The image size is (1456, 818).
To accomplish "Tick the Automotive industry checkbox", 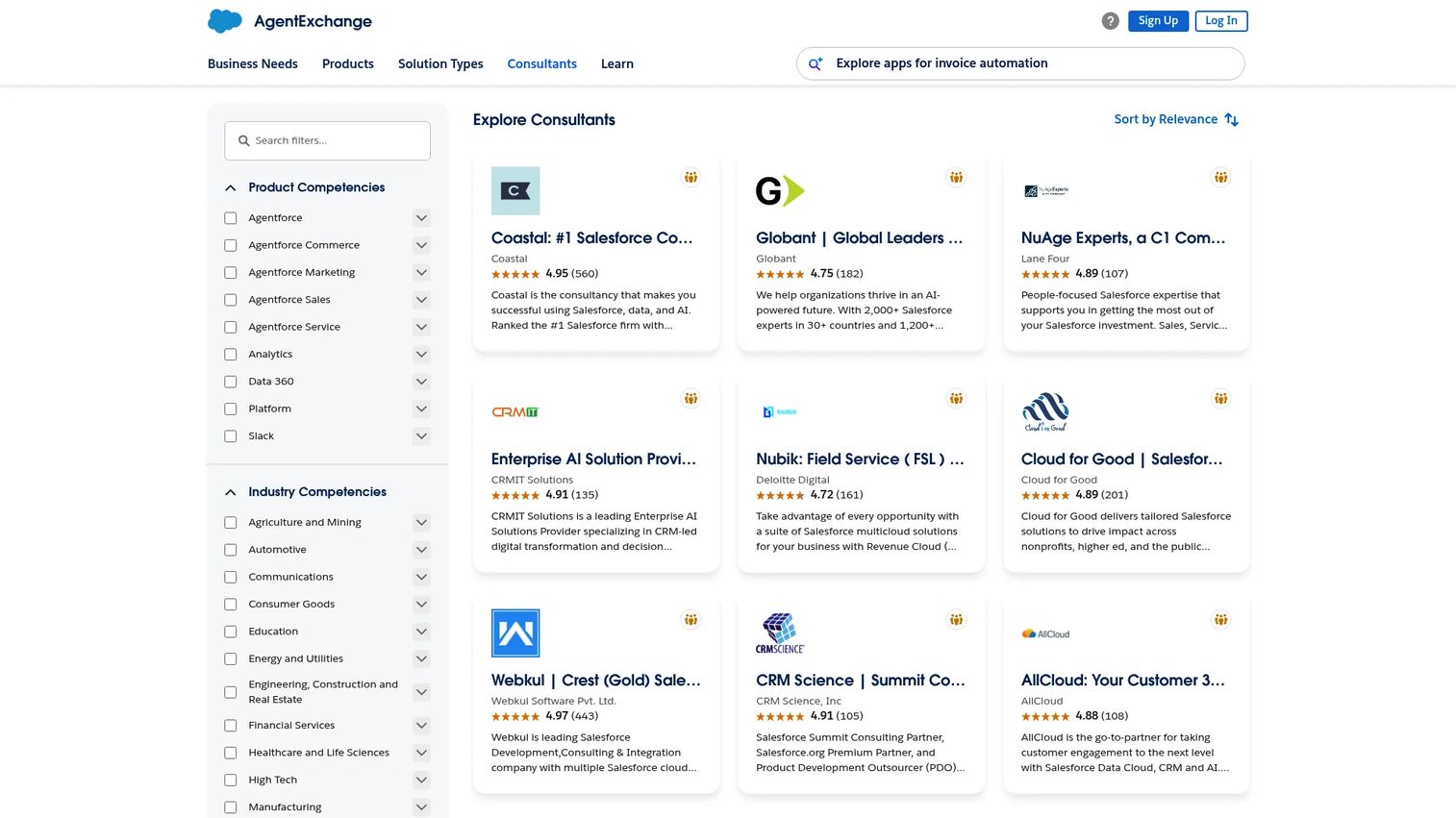I will [x=231, y=550].
